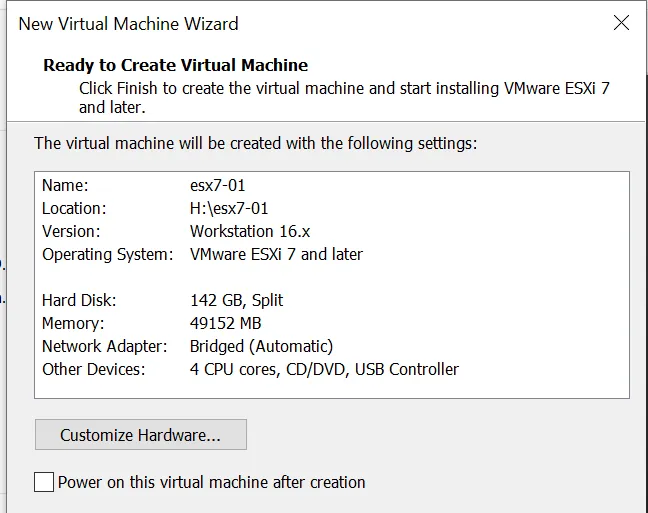Image resolution: width=648 pixels, height=513 pixels.
Task: Click the H:\esx7-01 location value
Action: click(229, 208)
